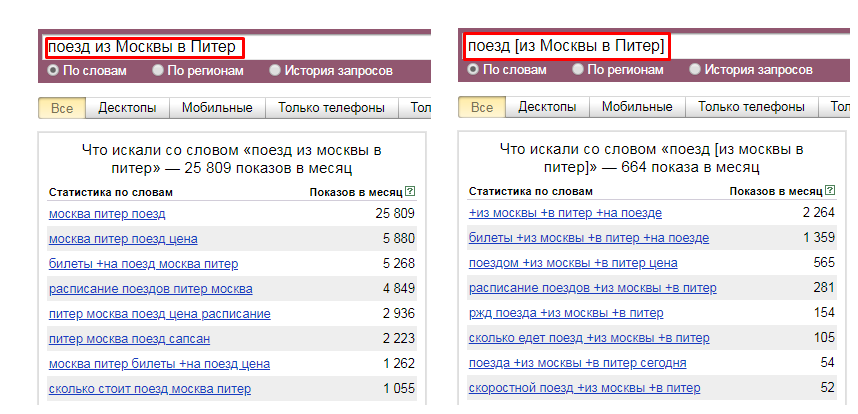This screenshot has width=858, height=414.
Task: Open link 'питер москва поезд сапсан'
Action: 129,339
